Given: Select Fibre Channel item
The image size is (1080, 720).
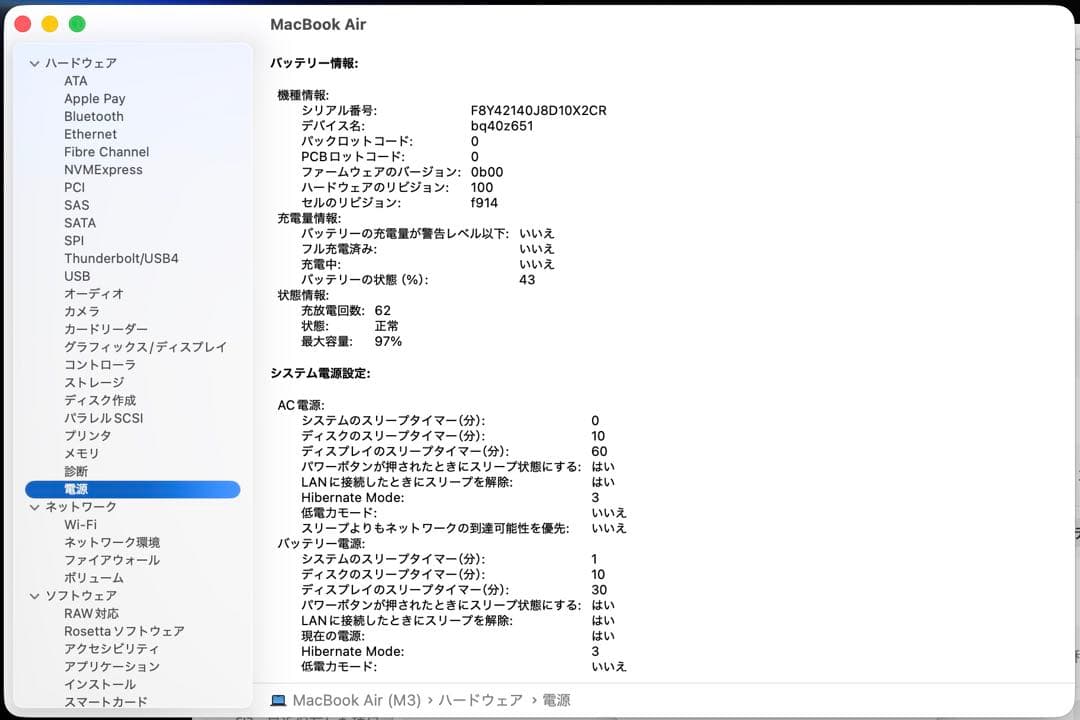Looking at the screenshot, I should pos(106,152).
